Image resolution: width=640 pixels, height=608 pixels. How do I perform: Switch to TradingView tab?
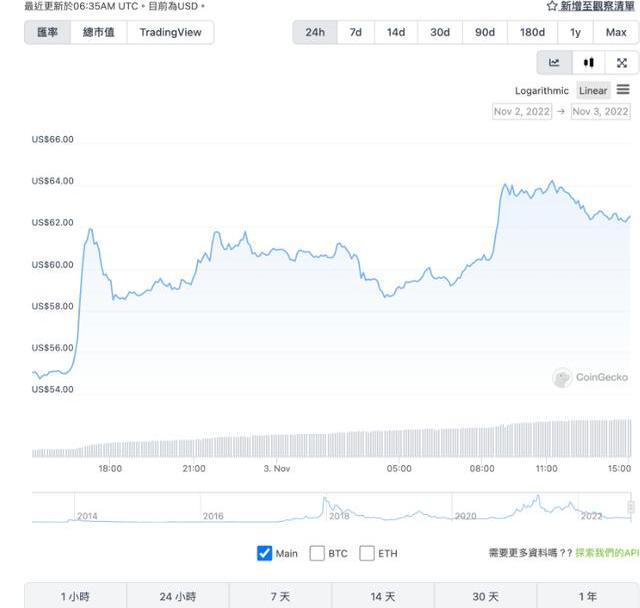tap(170, 32)
